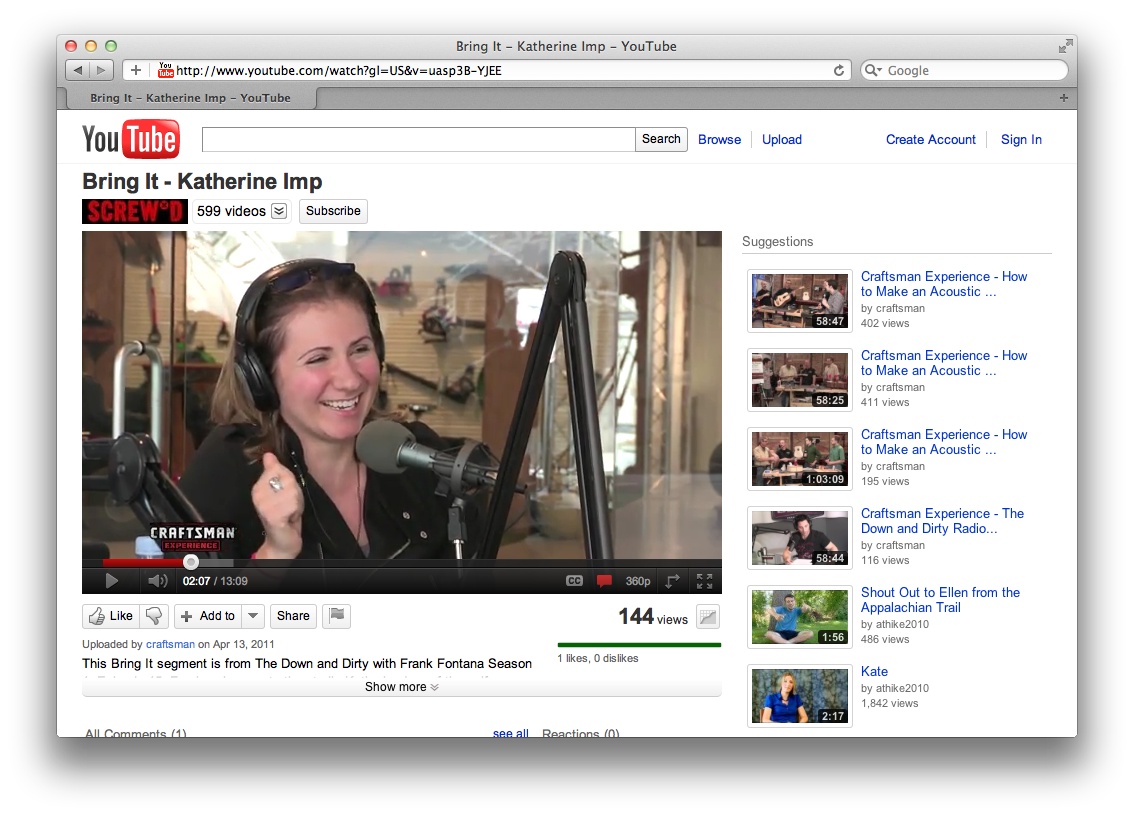Open the Browse link

click(x=720, y=140)
